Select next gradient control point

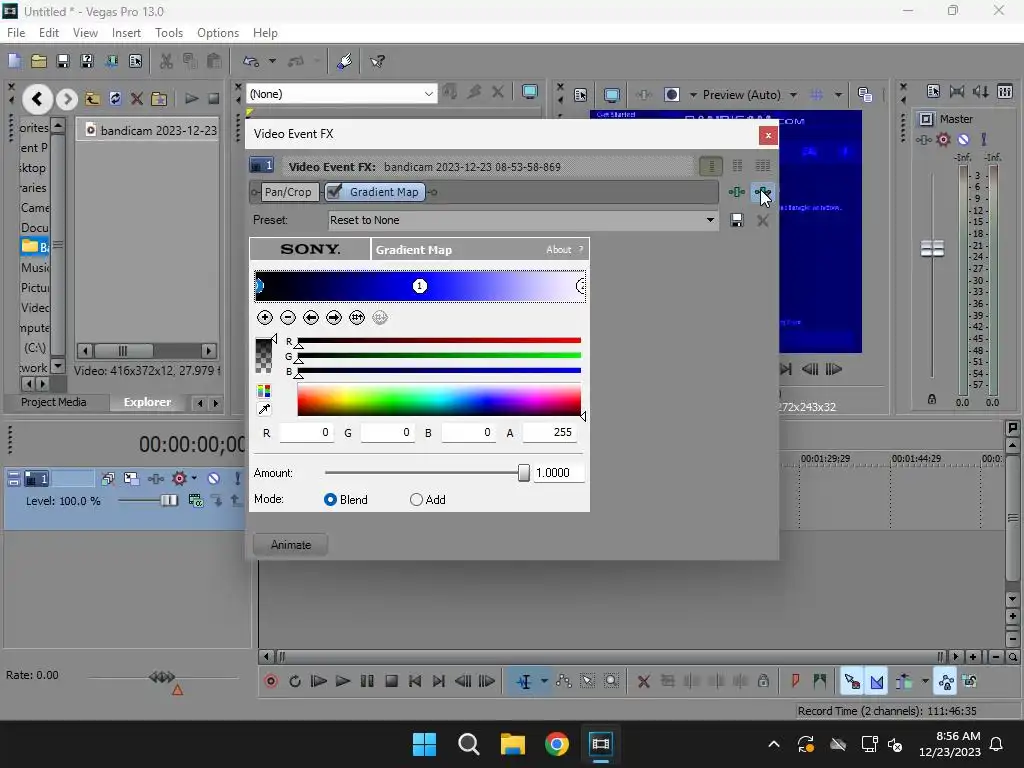point(334,317)
